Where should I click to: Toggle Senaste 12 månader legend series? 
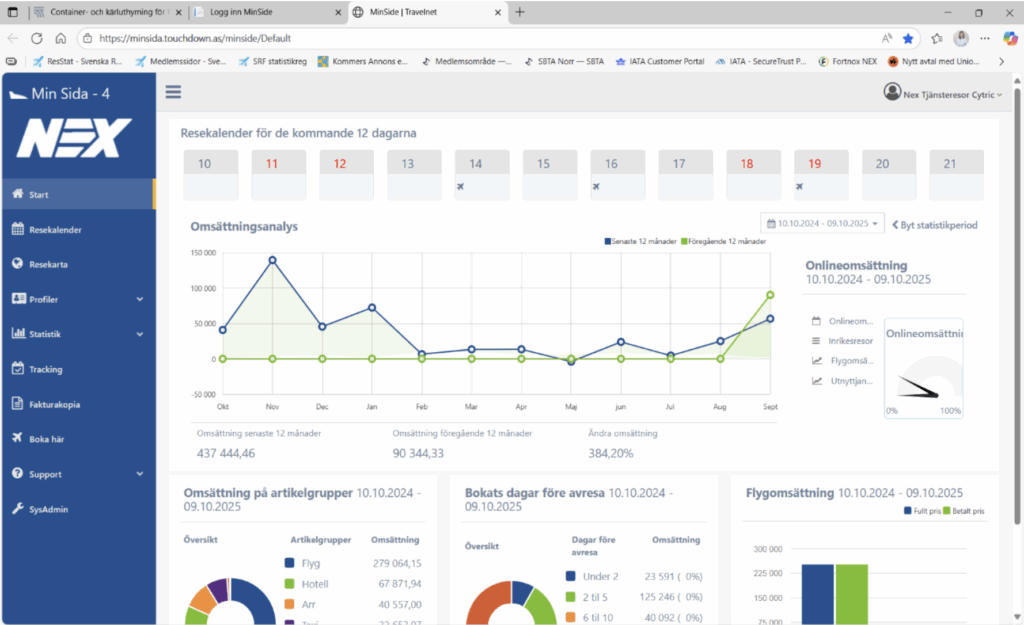pyautogui.click(x=640, y=242)
